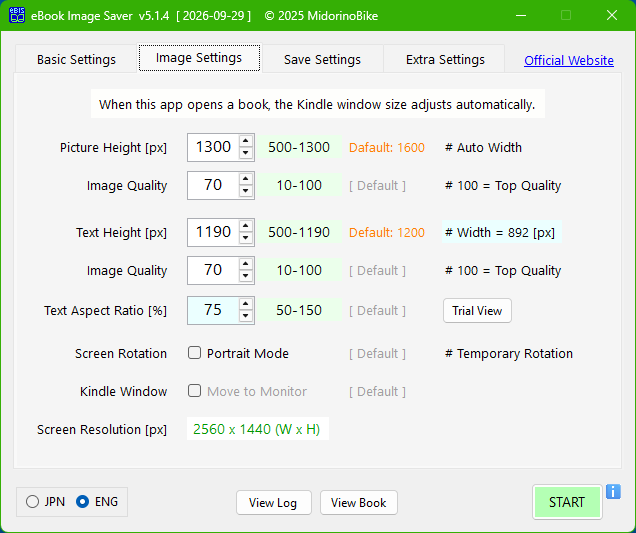The height and width of the screenshot is (533, 636).
Task: Minimize the eBook Image Saver window
Action: [x=521, y=15]
